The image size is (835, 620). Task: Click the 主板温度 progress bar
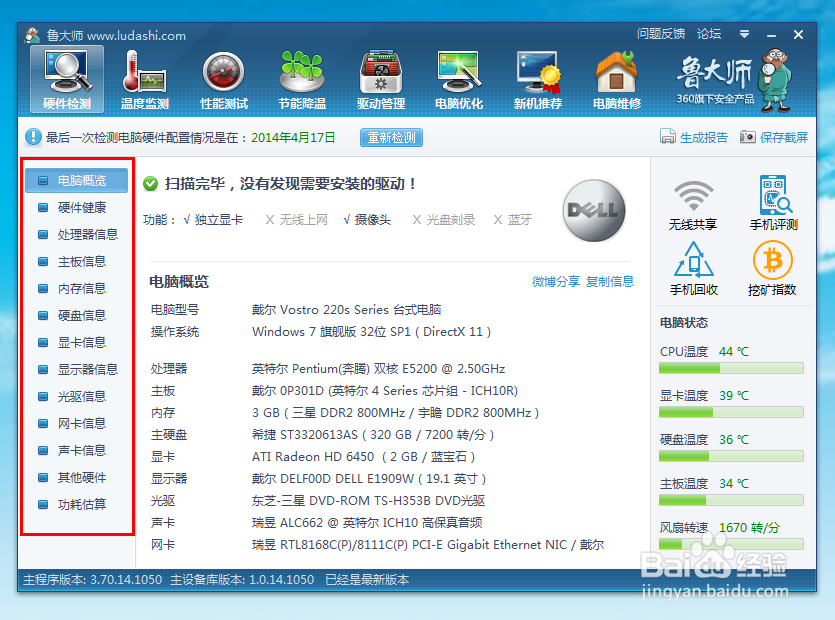click(731, 500)
